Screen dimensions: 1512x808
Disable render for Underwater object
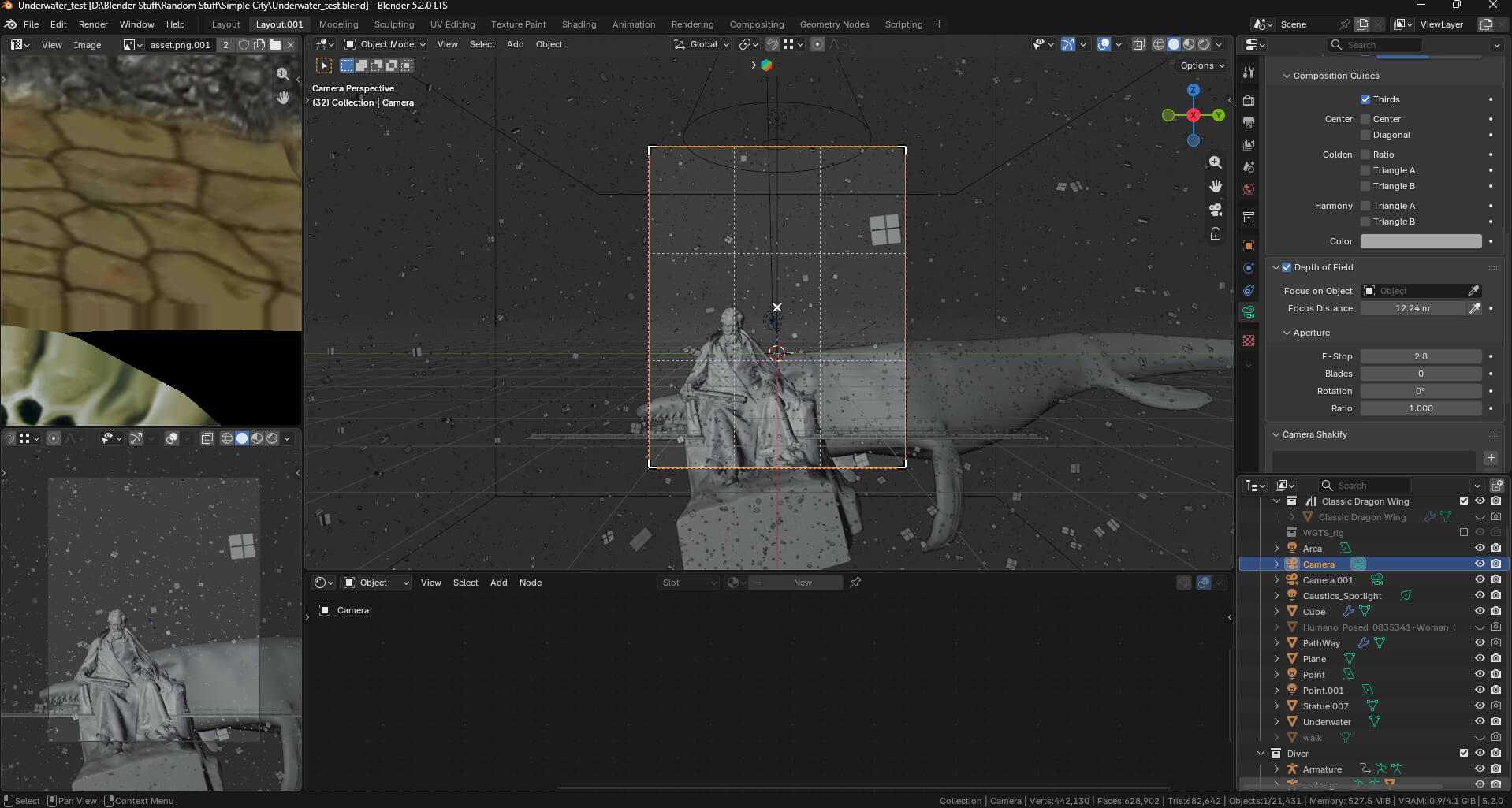1495,721
